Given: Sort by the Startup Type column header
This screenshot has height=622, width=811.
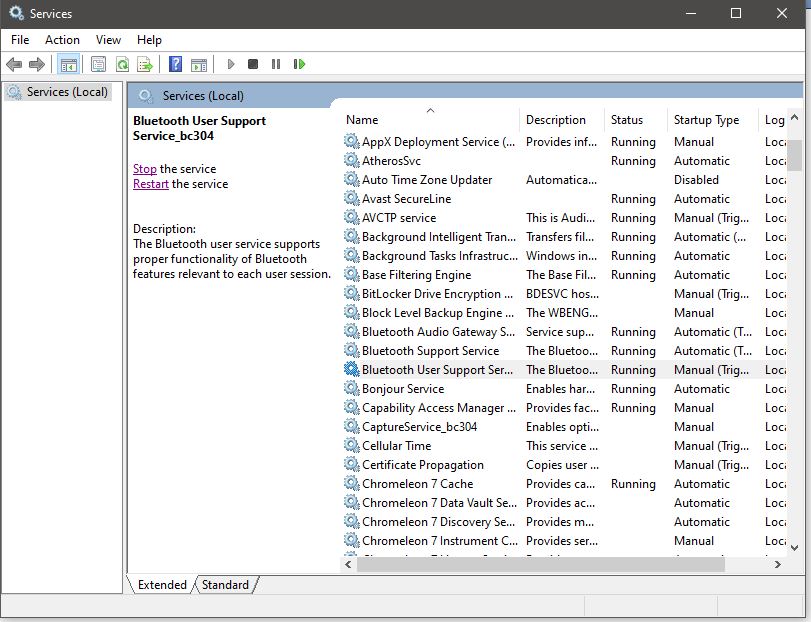Looking at the screenshot, I should pos(713,119).
